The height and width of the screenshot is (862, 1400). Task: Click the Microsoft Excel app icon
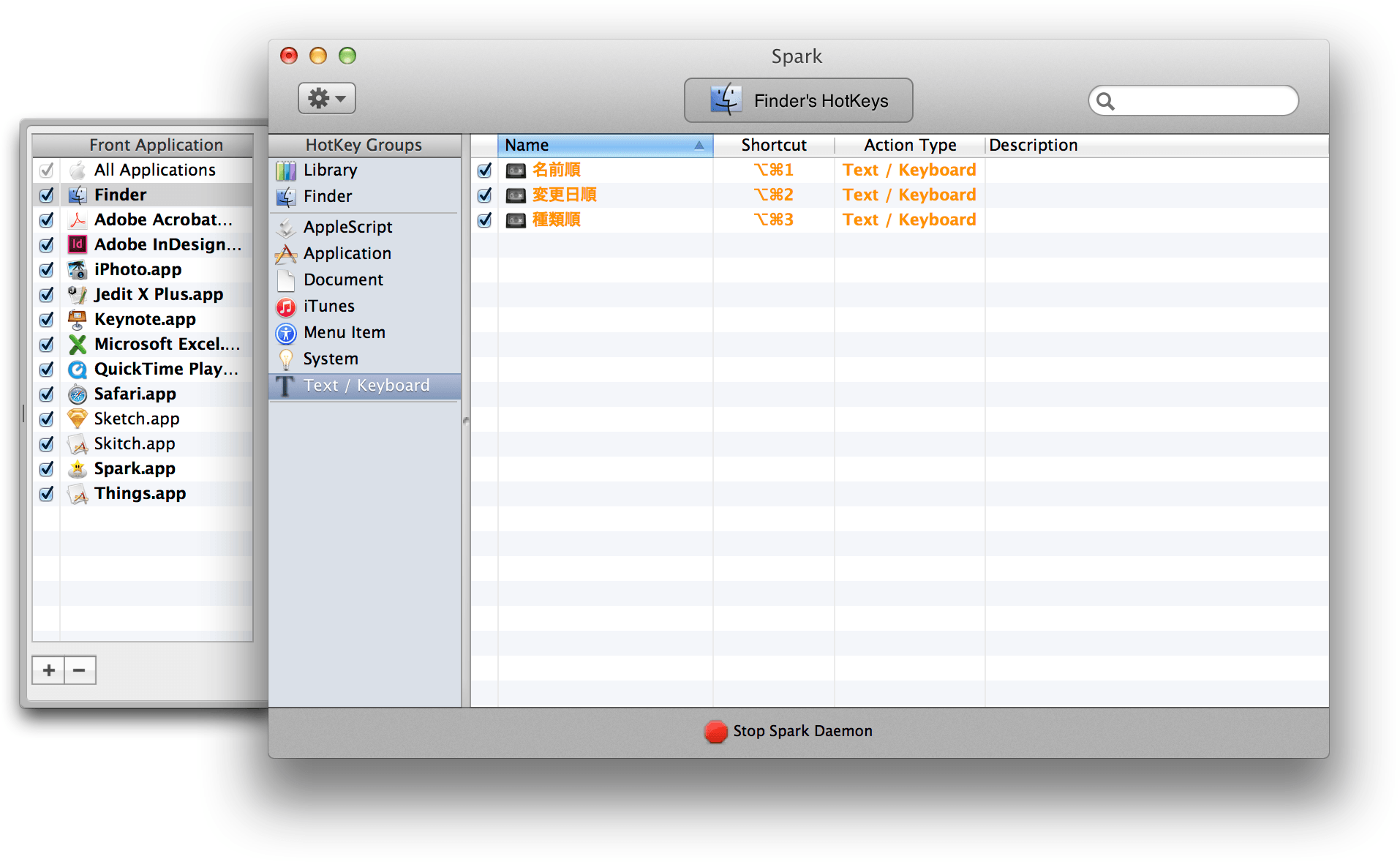78,344
